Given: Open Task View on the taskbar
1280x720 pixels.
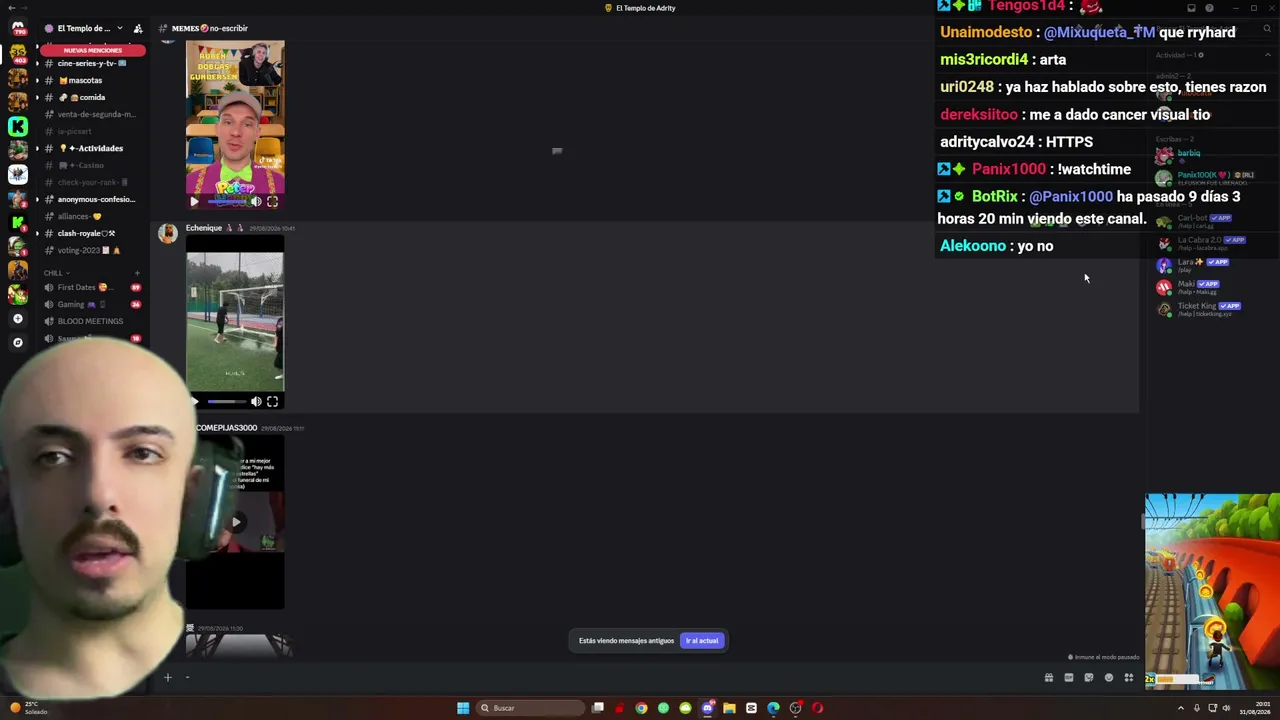Looking at the screenshot, I should pos(597,708).
